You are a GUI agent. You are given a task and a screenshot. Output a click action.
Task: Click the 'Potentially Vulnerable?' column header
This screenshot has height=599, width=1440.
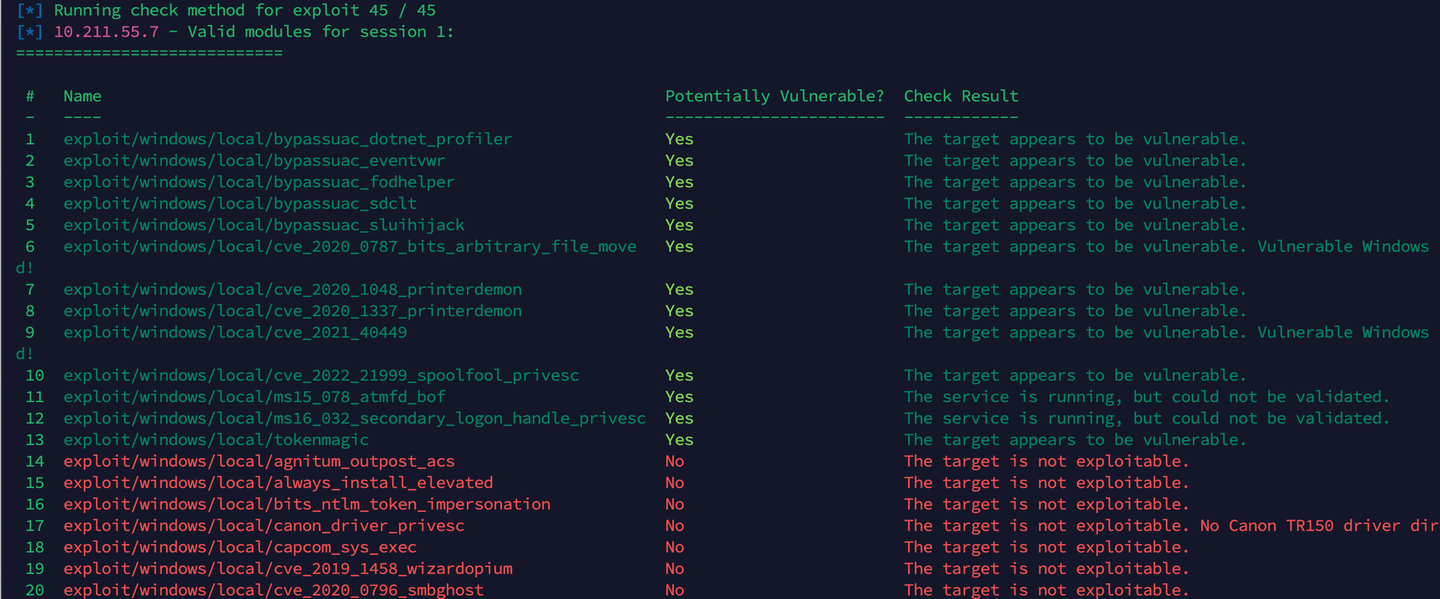[x=775, y=96]
